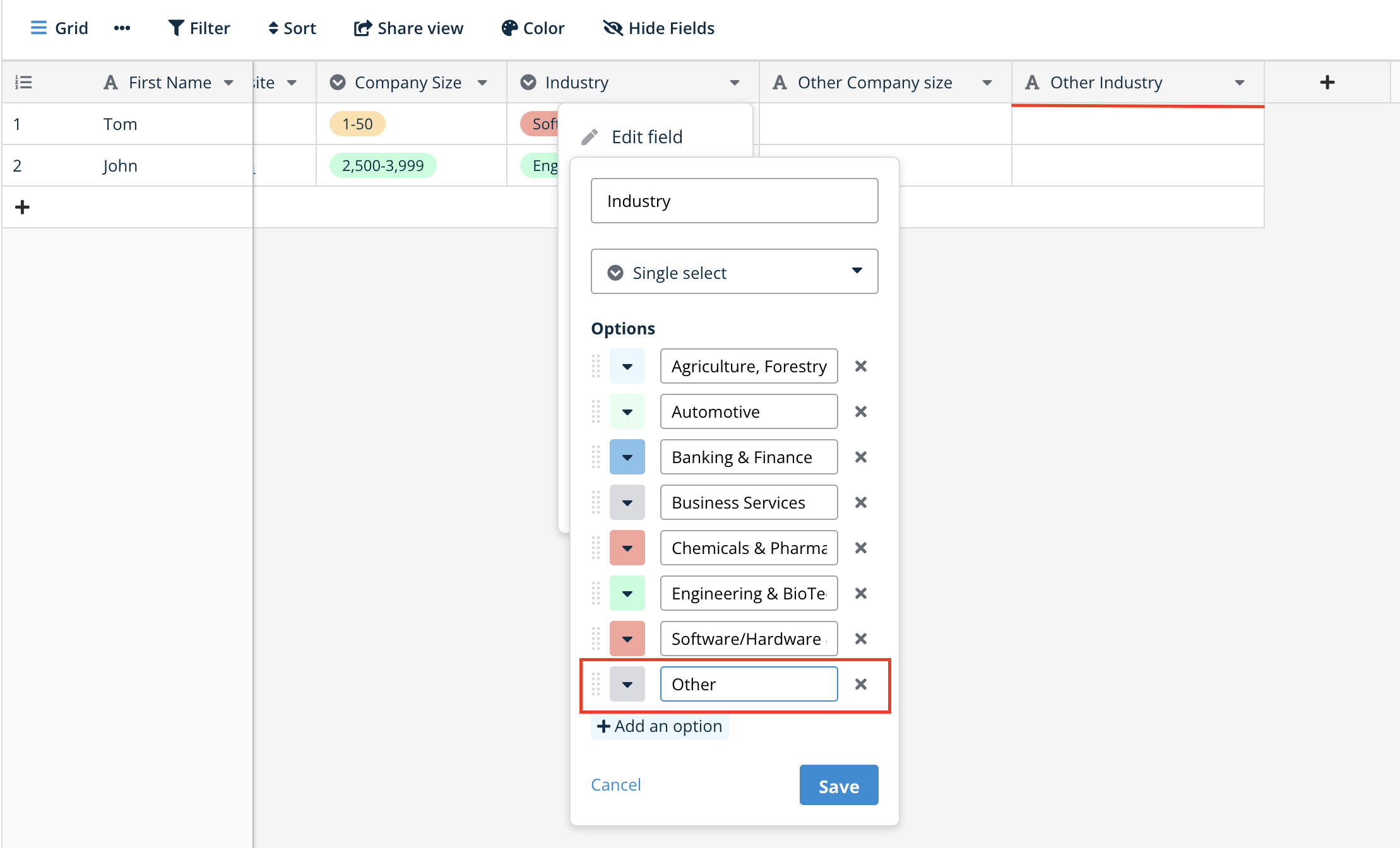
Task: Open the Color palette tool
Action: pyautogui.click(x=533, y=28)
